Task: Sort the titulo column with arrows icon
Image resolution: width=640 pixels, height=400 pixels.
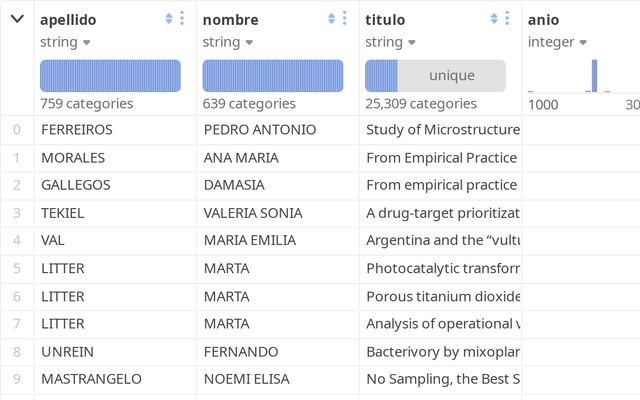Action: [x=494, y=19]
